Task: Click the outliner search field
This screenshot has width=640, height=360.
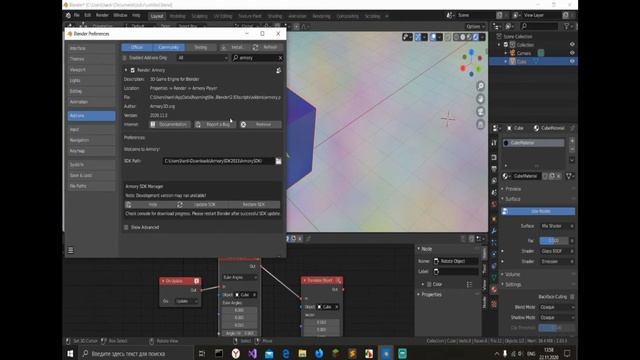Action: tap(539, 27)
